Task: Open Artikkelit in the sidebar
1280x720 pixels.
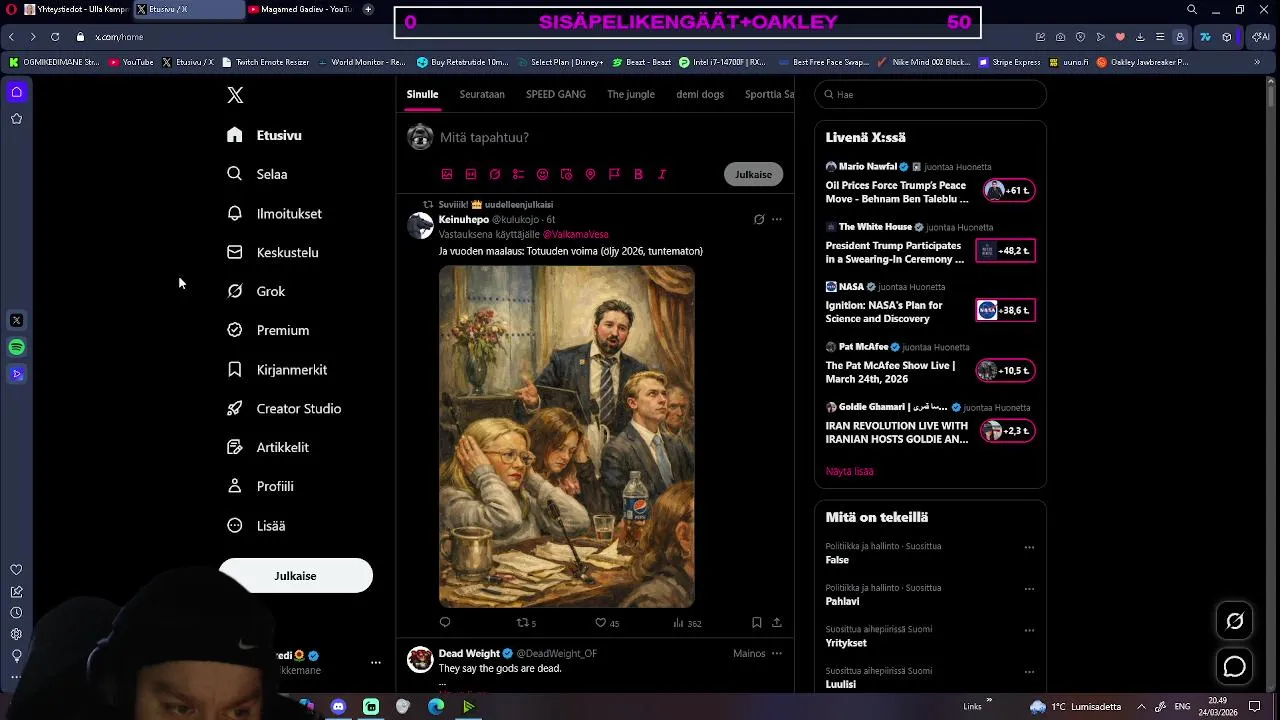Action: pos(268,447)
